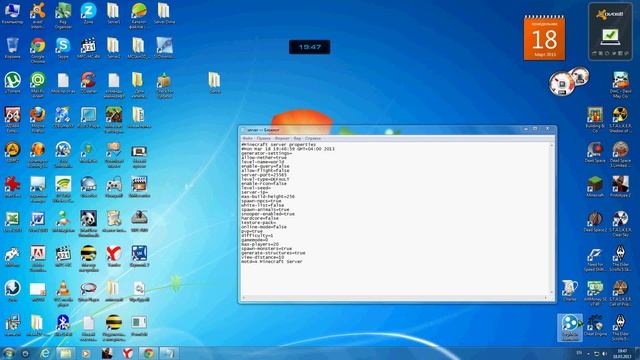Click the line 'hardcore=false'
Image resolution: width=640 pixels, height=360 pixels.
260,218
